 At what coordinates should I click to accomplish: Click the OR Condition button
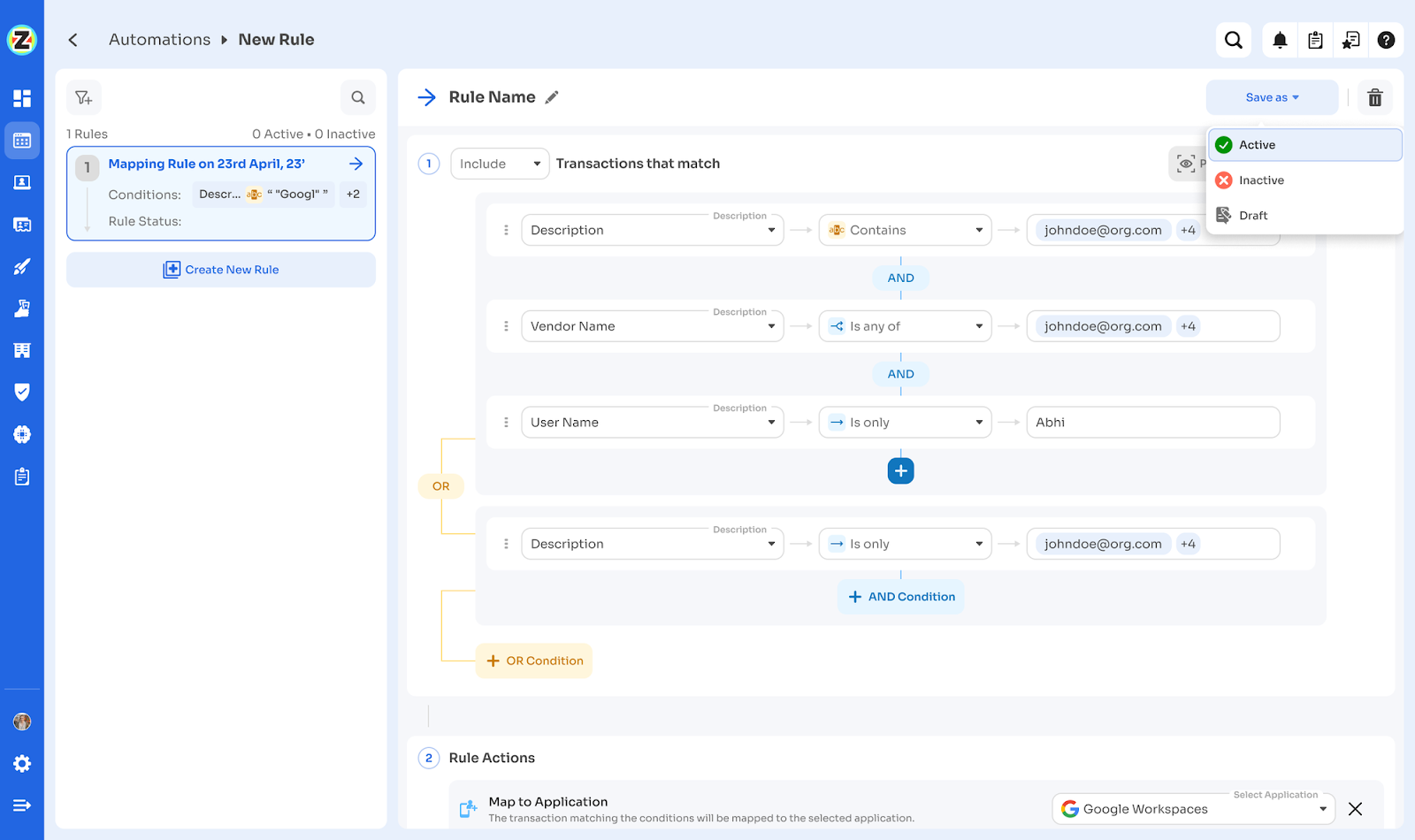click(534, 661)
